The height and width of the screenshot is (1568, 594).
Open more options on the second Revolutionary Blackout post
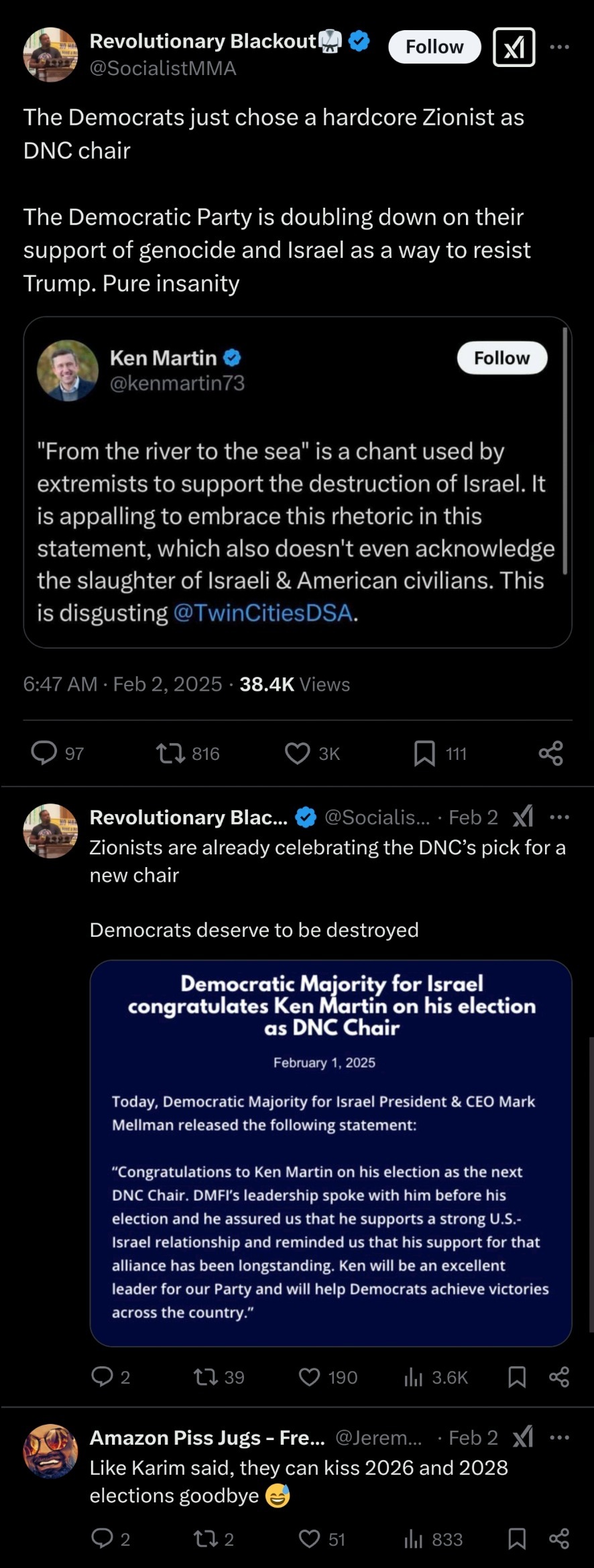point(559,817)
